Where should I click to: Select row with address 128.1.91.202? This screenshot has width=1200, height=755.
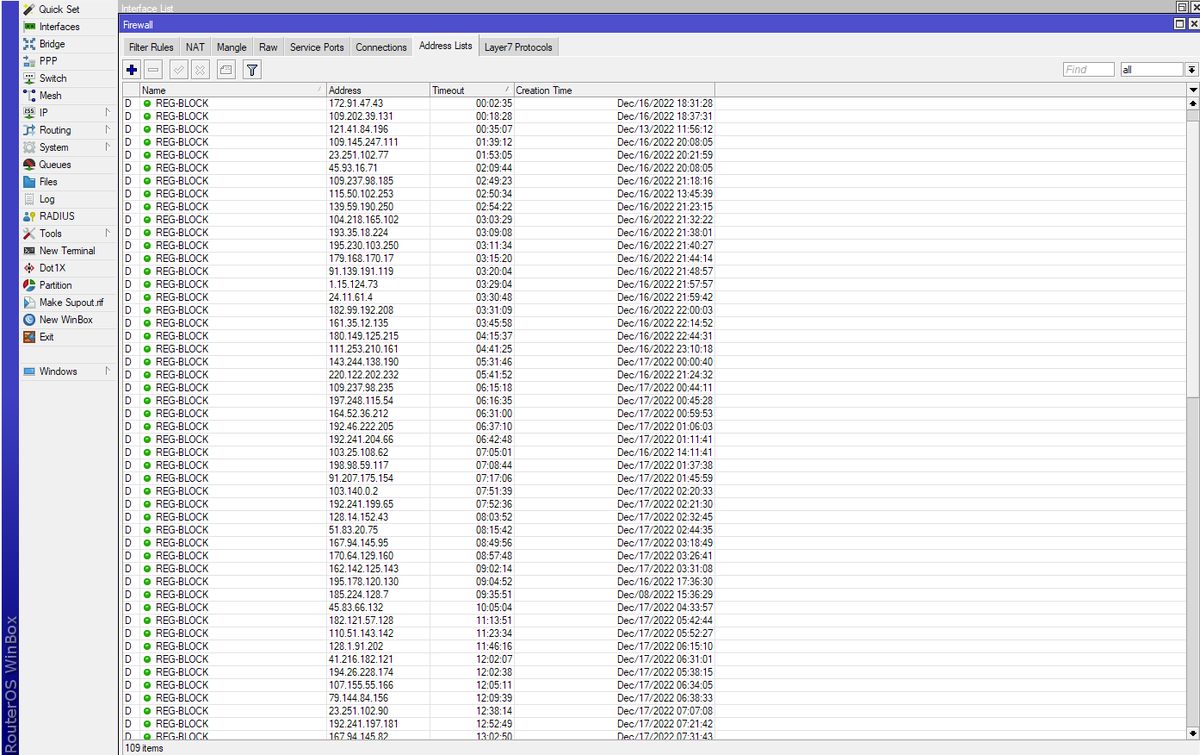[653, 646]
